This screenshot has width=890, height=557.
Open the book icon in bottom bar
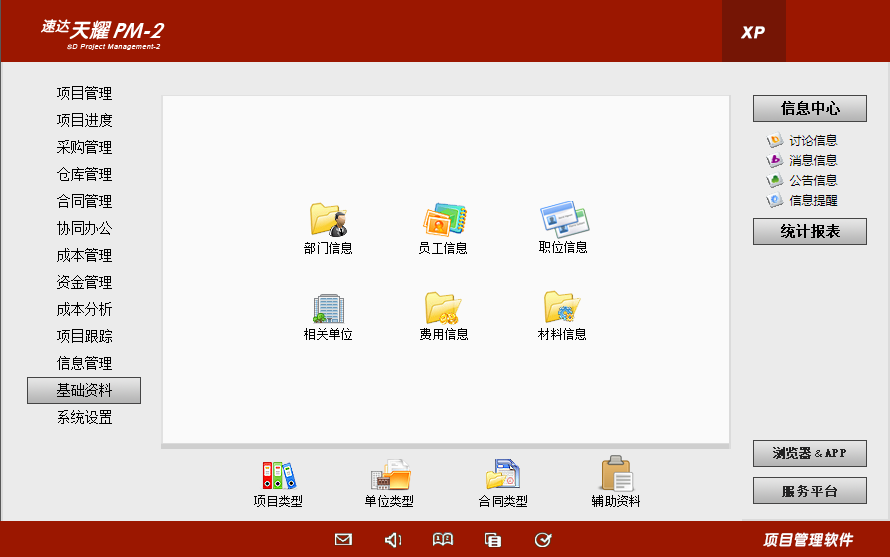point(443,540)
